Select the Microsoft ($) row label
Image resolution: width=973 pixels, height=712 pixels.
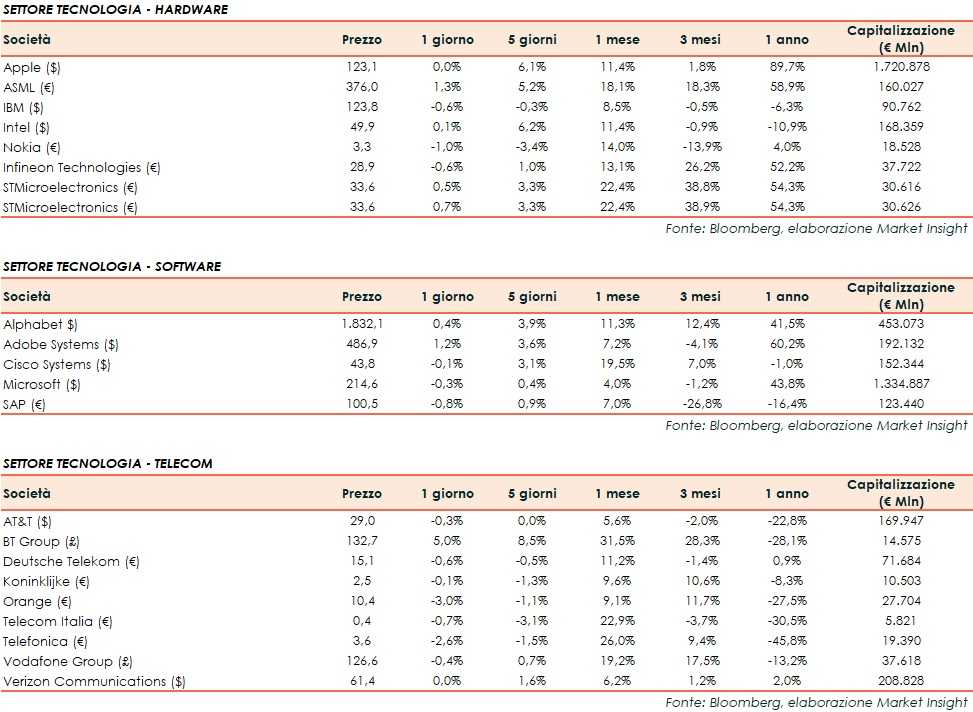point(43,384)
